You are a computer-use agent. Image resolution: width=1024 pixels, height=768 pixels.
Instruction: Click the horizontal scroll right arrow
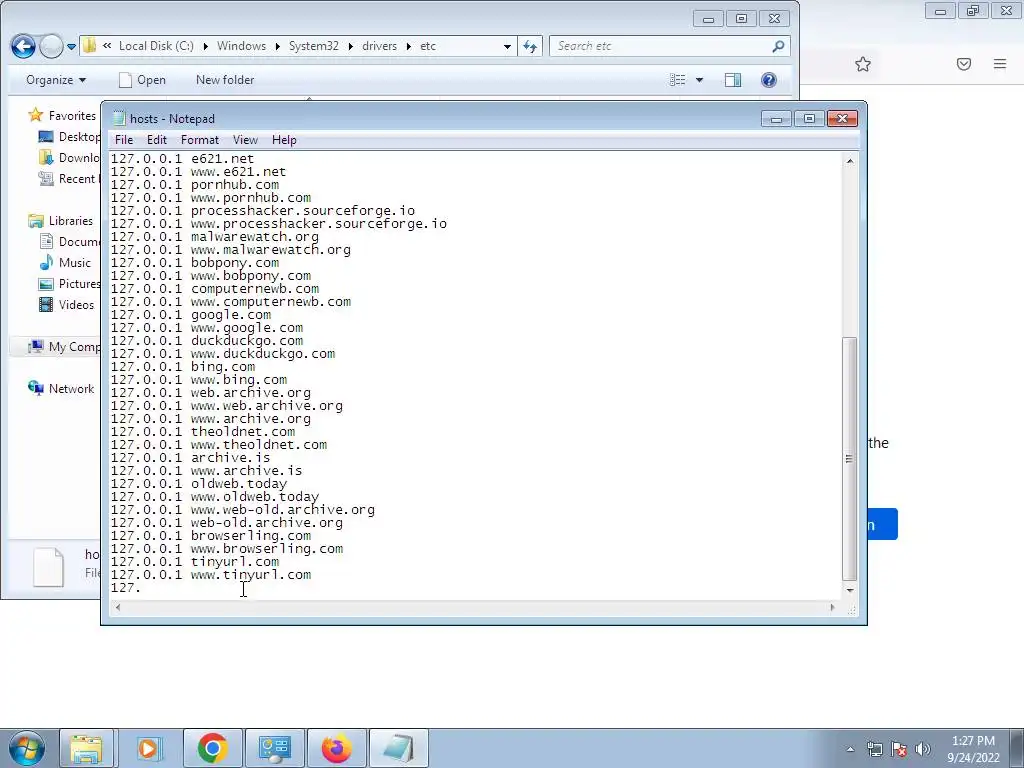coord(832,607)
